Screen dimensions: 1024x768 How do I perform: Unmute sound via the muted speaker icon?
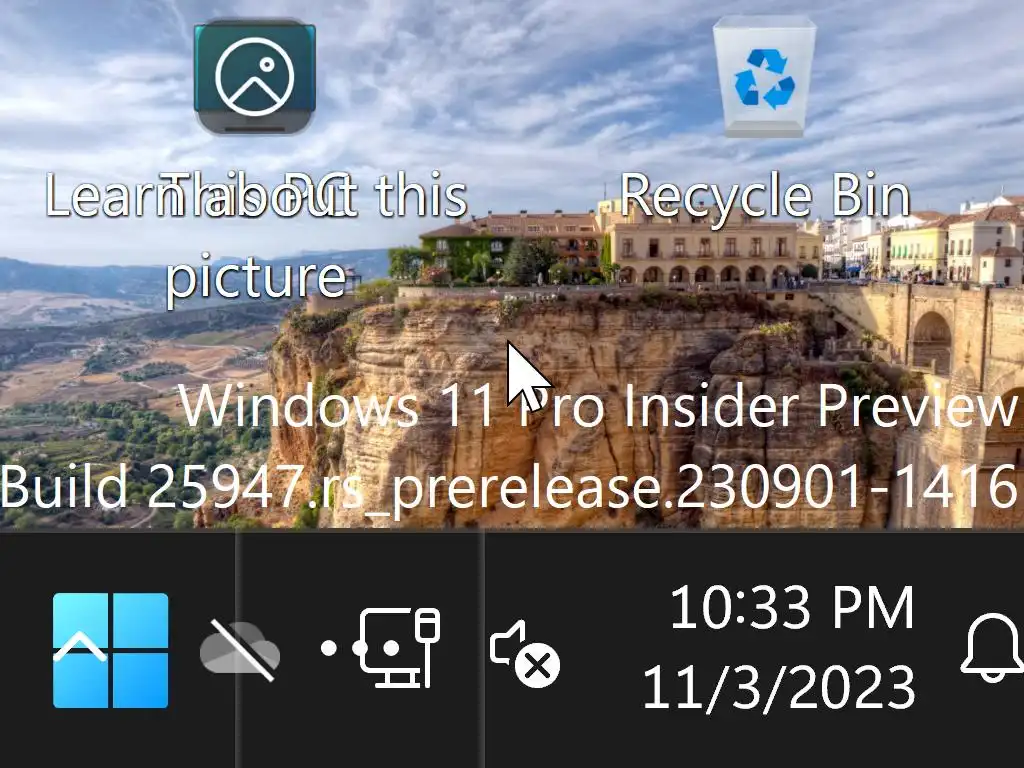point(524,653)
